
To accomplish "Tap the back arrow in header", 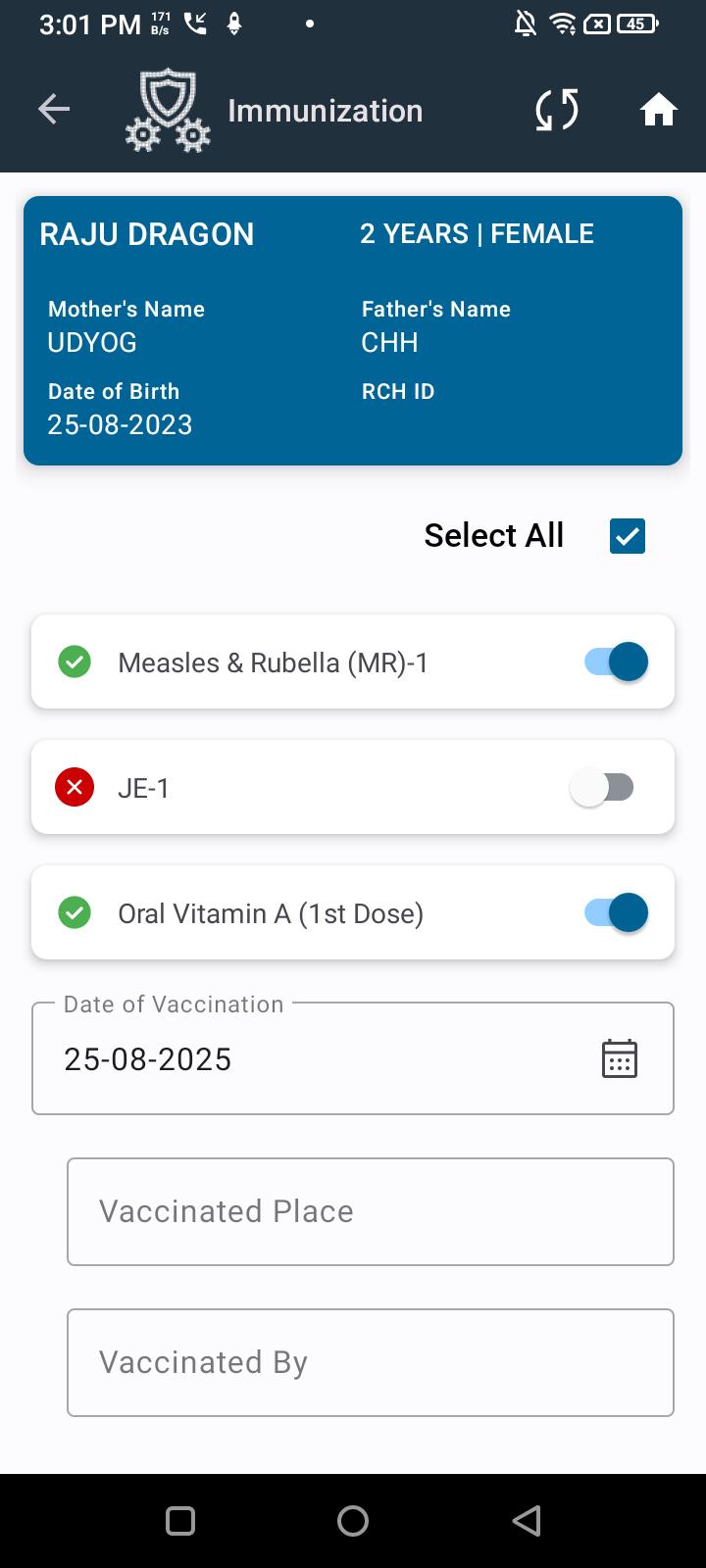I will (54, 110).
